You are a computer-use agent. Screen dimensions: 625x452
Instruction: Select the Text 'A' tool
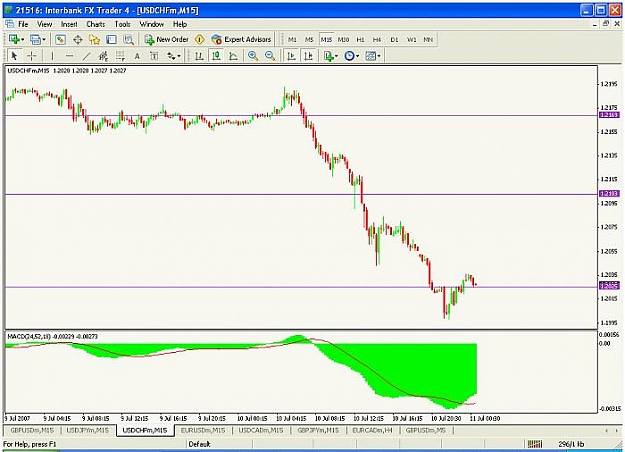point(137,56)
